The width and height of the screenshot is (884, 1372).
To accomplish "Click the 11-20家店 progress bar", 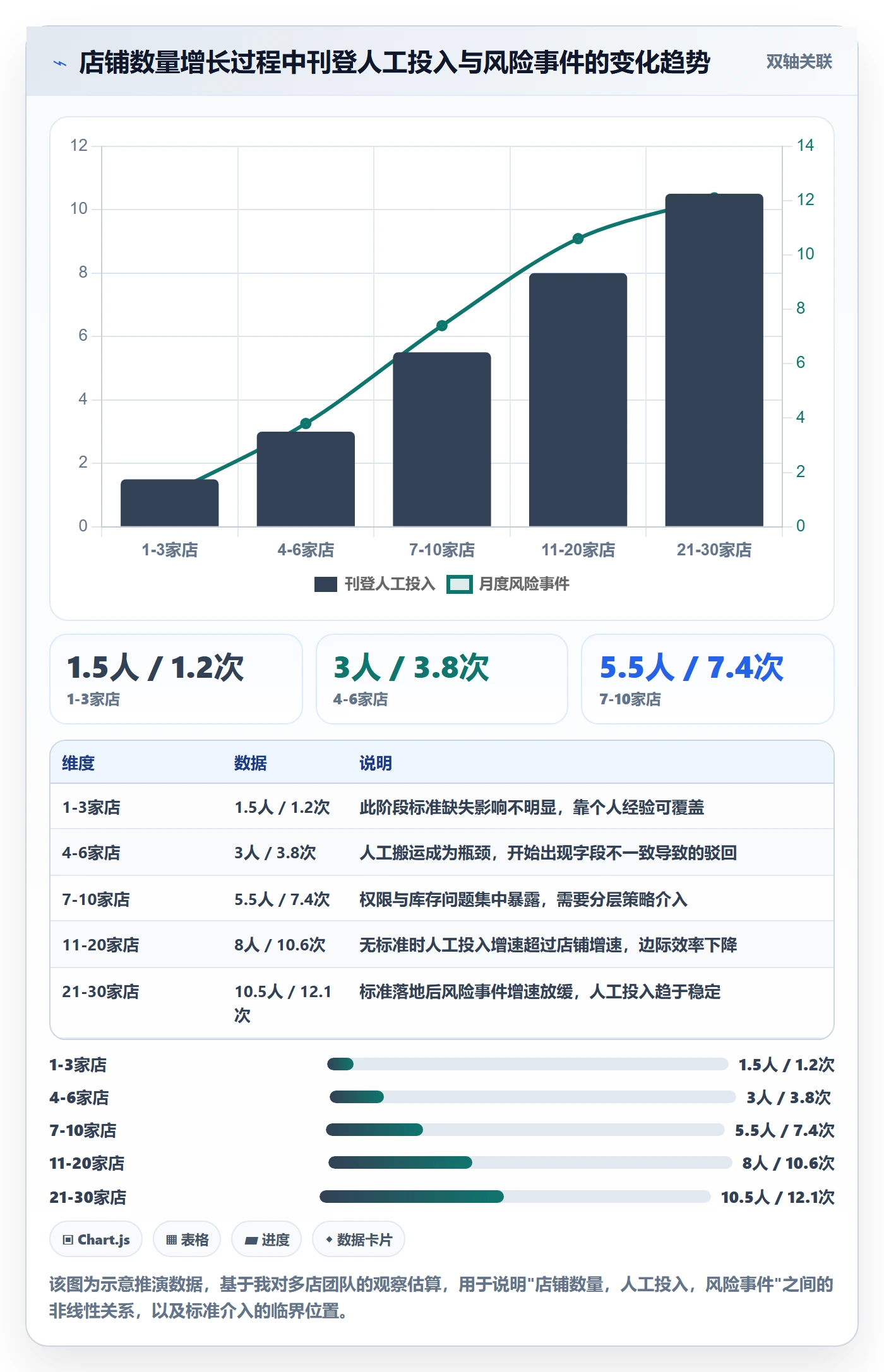I will 530,1163.
